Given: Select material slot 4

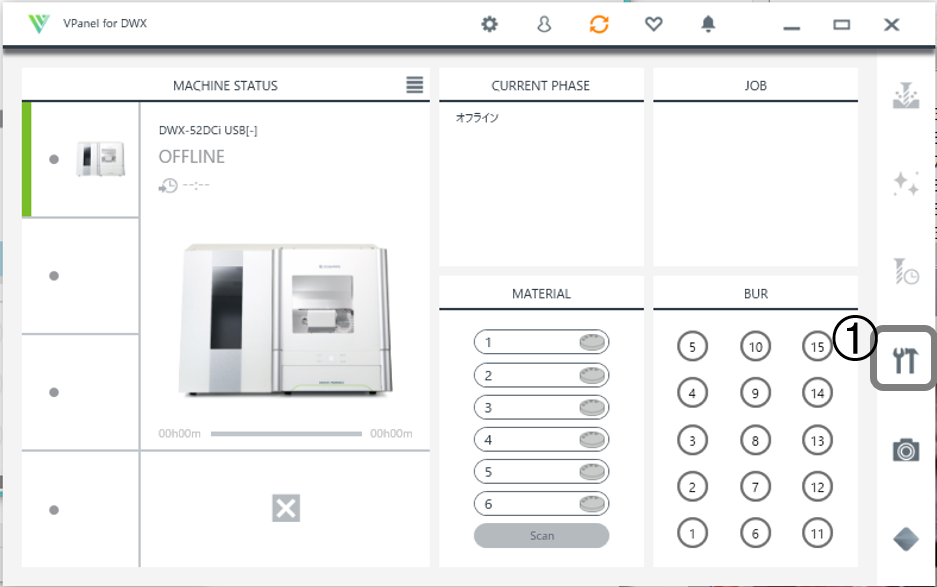Looking at the screenshot, I should click(x=541, y=440).
